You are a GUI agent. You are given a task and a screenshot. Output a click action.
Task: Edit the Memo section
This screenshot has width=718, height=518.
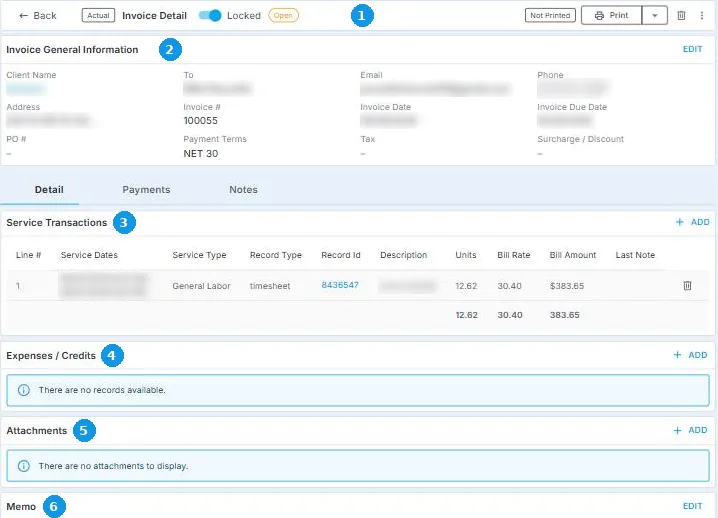point(692,506)
